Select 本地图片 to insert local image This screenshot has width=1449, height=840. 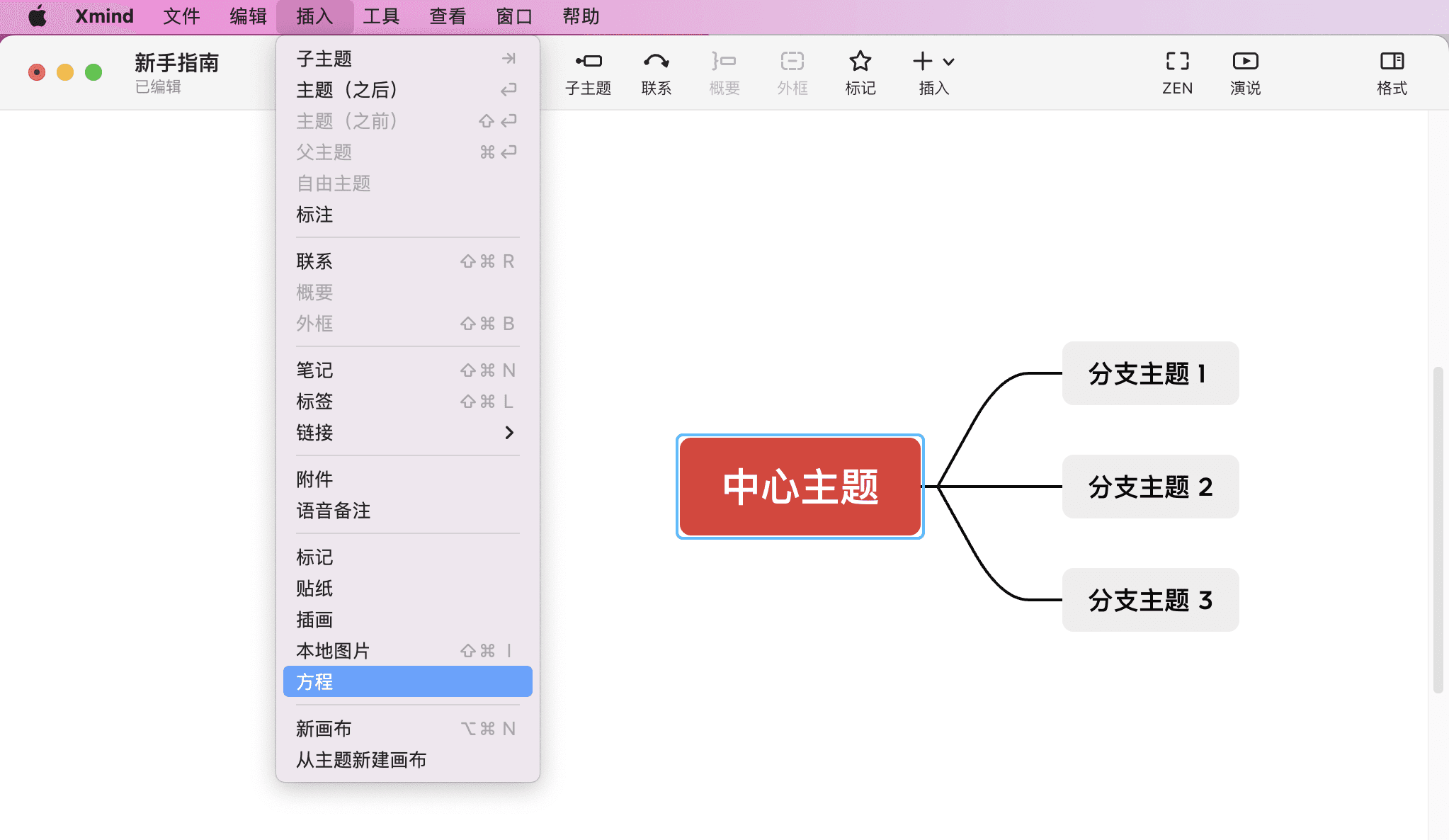coord(332,649)
